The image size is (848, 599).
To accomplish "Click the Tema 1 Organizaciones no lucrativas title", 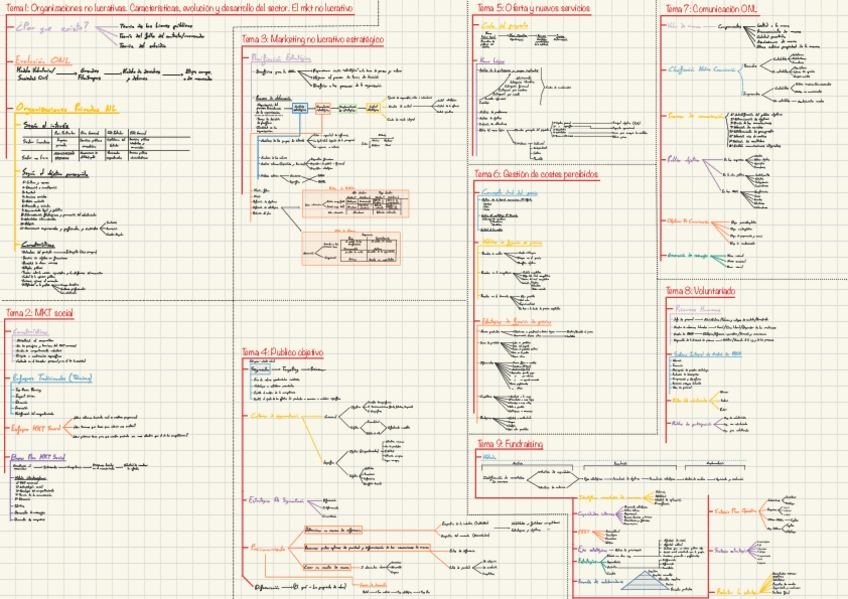I will (190, 8).
